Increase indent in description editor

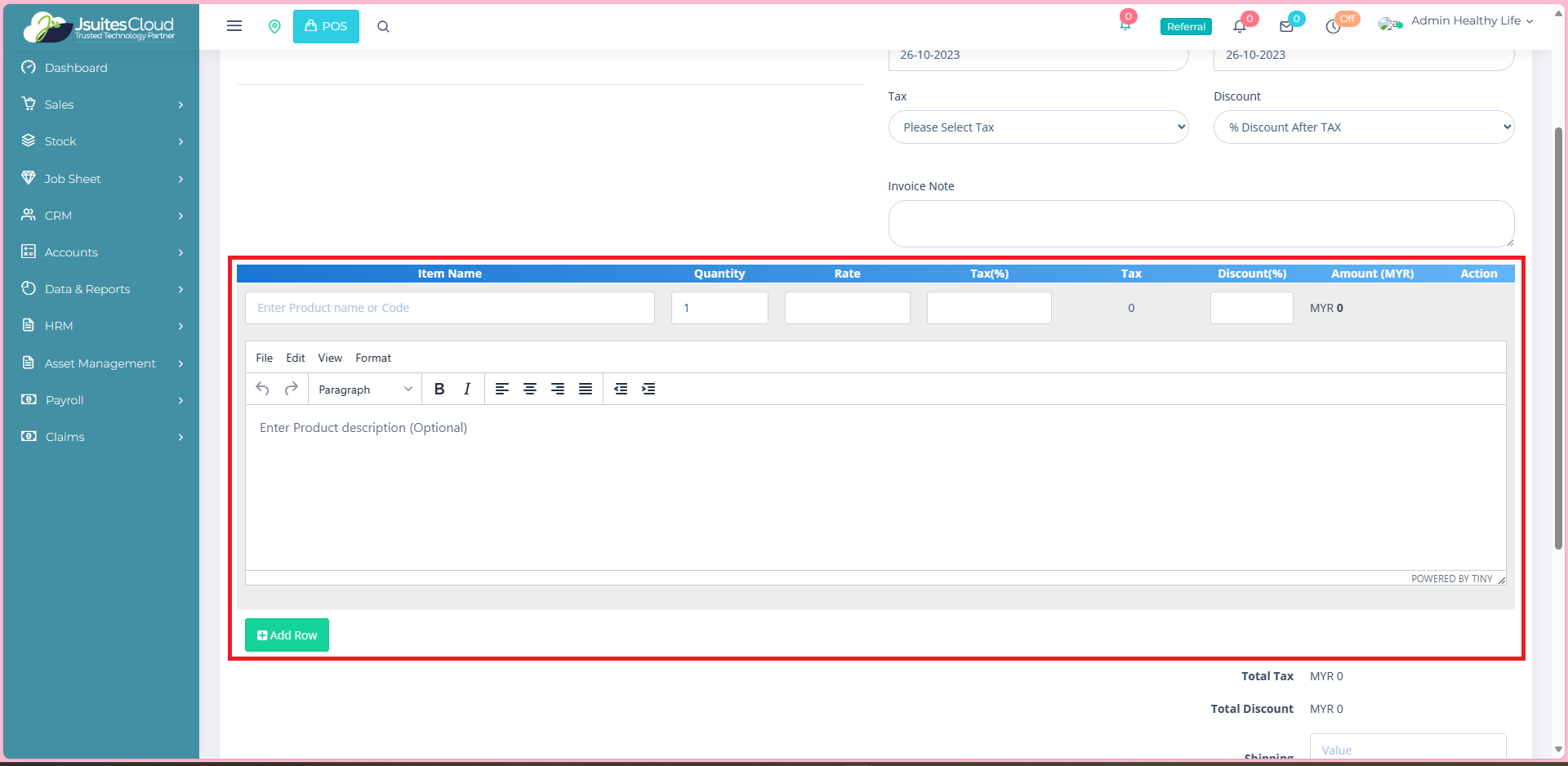[648, 389]
